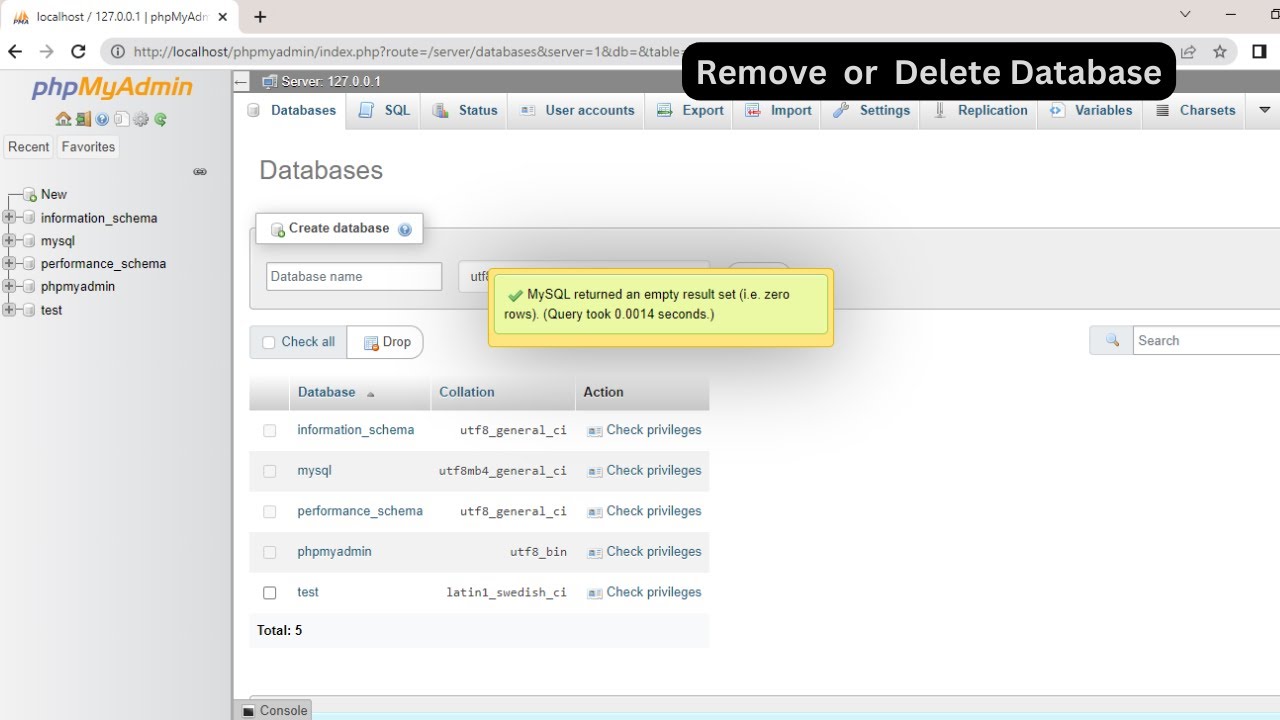This screenshot has width=1280, height=720.
Task: Open the Replication tab
Action: [980, 111]
